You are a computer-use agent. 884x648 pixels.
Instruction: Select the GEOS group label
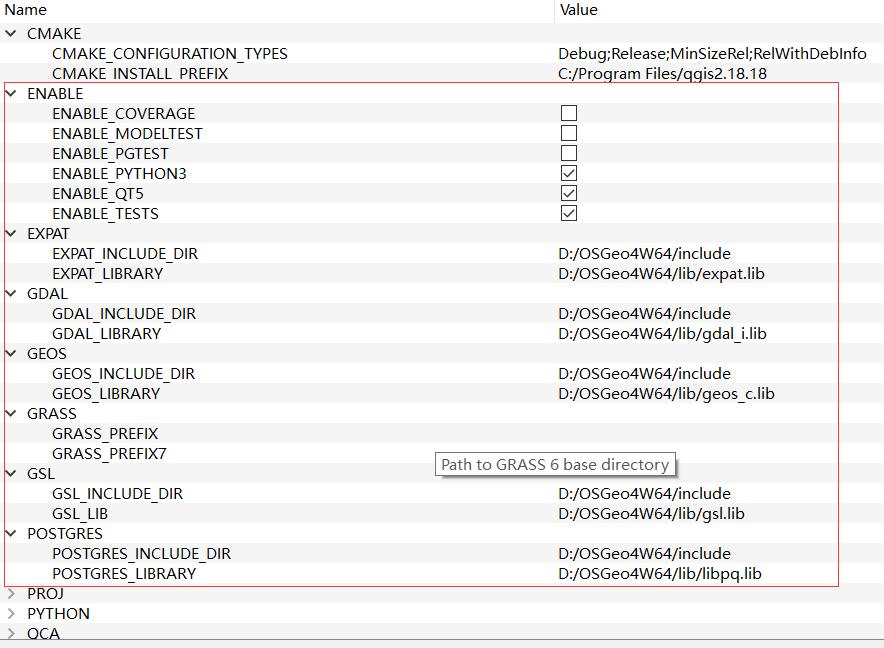pyautogui.click(x=47, y=354)
